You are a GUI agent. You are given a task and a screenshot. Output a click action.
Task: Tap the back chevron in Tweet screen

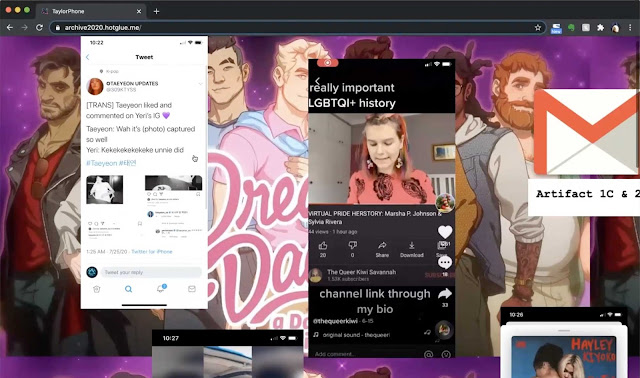(x=88, y=57)
